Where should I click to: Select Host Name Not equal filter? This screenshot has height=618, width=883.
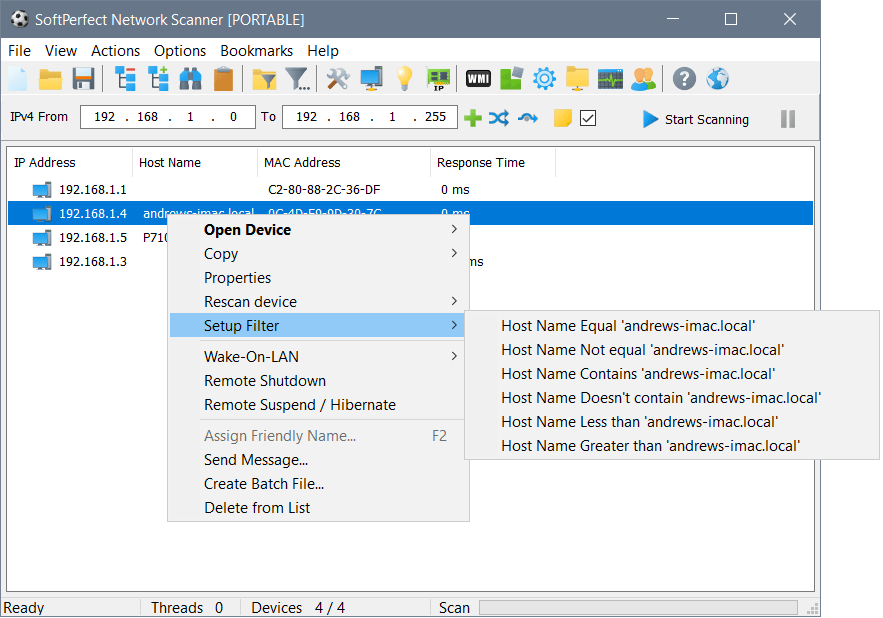click(x=671, y=350)
